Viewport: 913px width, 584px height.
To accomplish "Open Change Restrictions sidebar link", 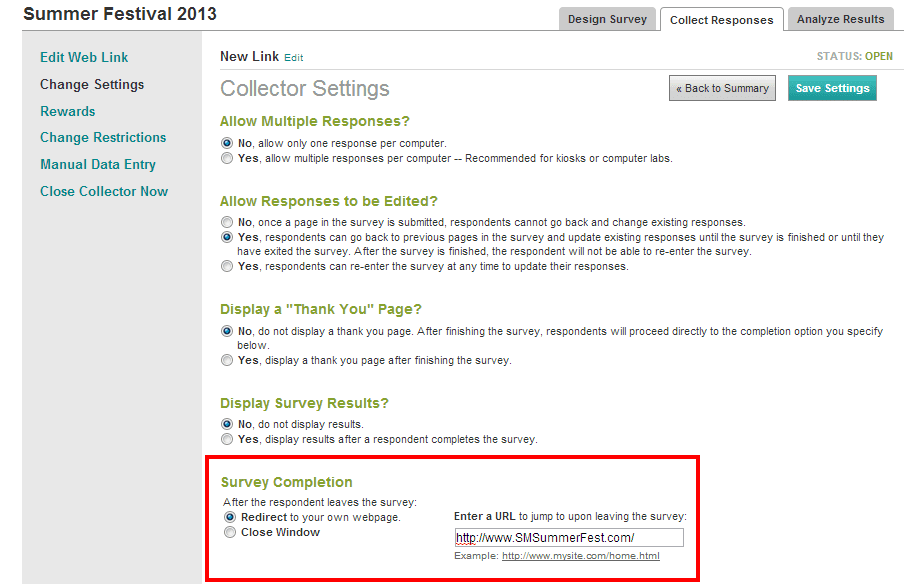I will pyautogui.click(x=103, y=138).
